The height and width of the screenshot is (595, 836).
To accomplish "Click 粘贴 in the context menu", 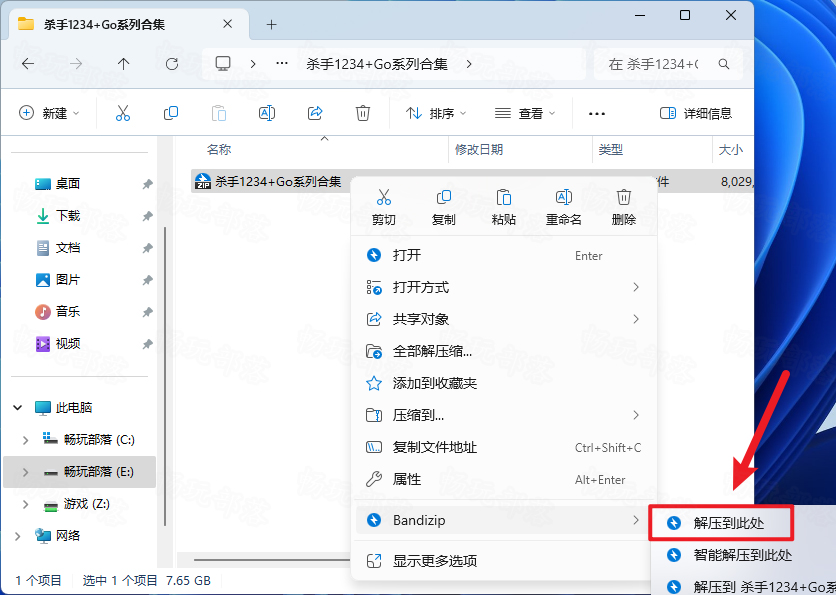I will (x=503, y=207).
